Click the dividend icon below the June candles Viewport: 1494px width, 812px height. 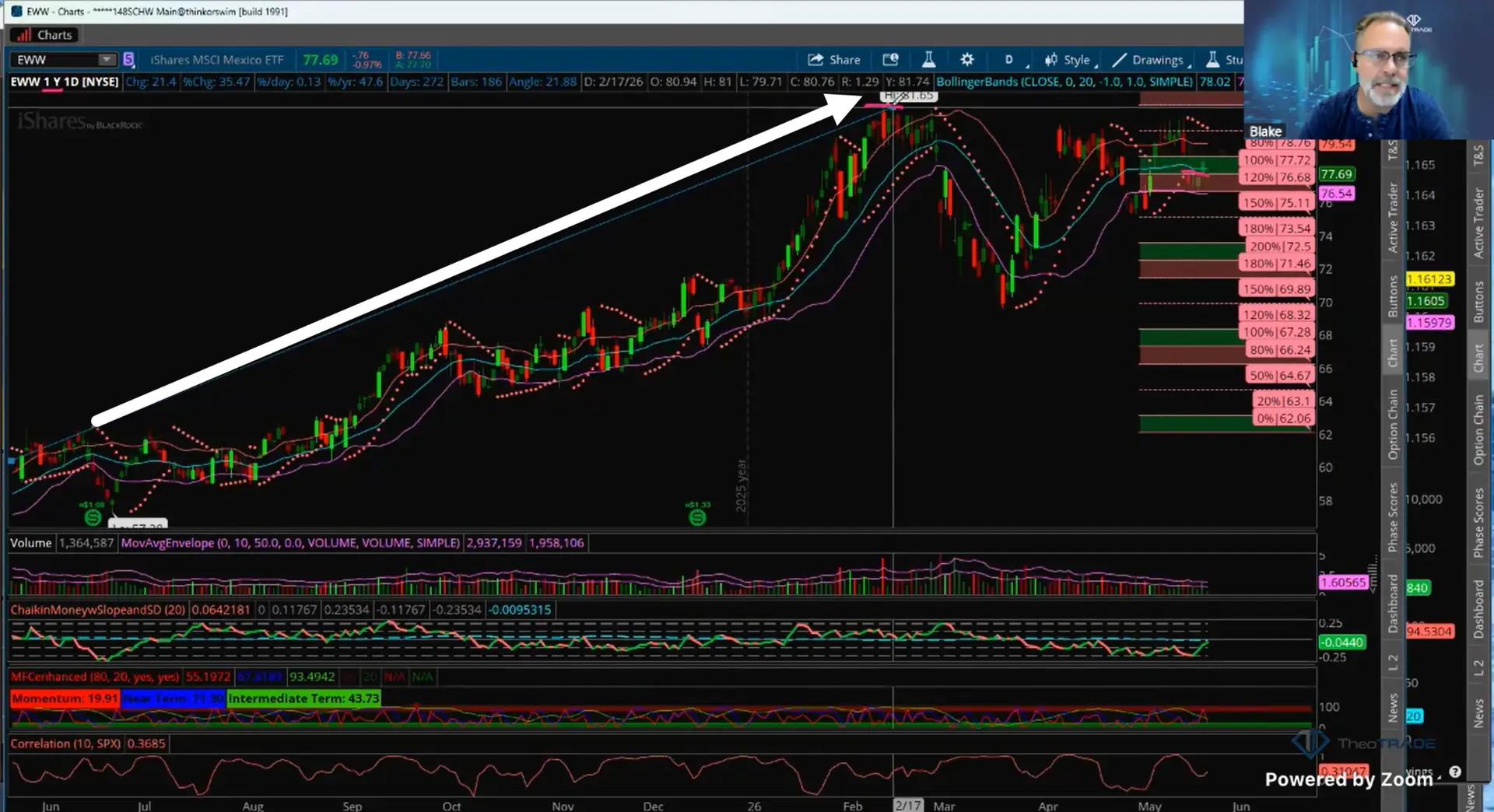pos(93,517)
